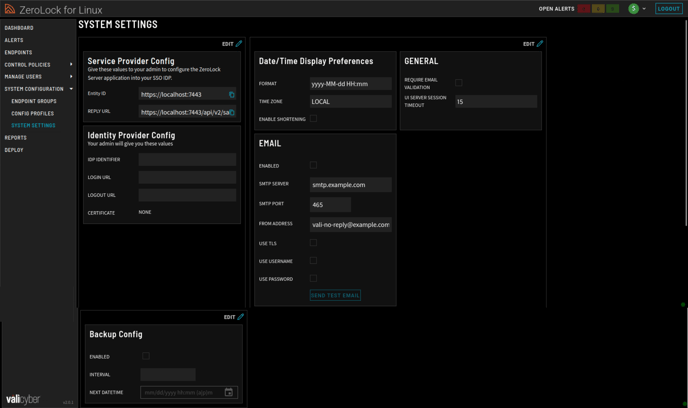The image size is (688, 408).
Task: Copy the Entity ID value
Action: click(x=232, y=94)
